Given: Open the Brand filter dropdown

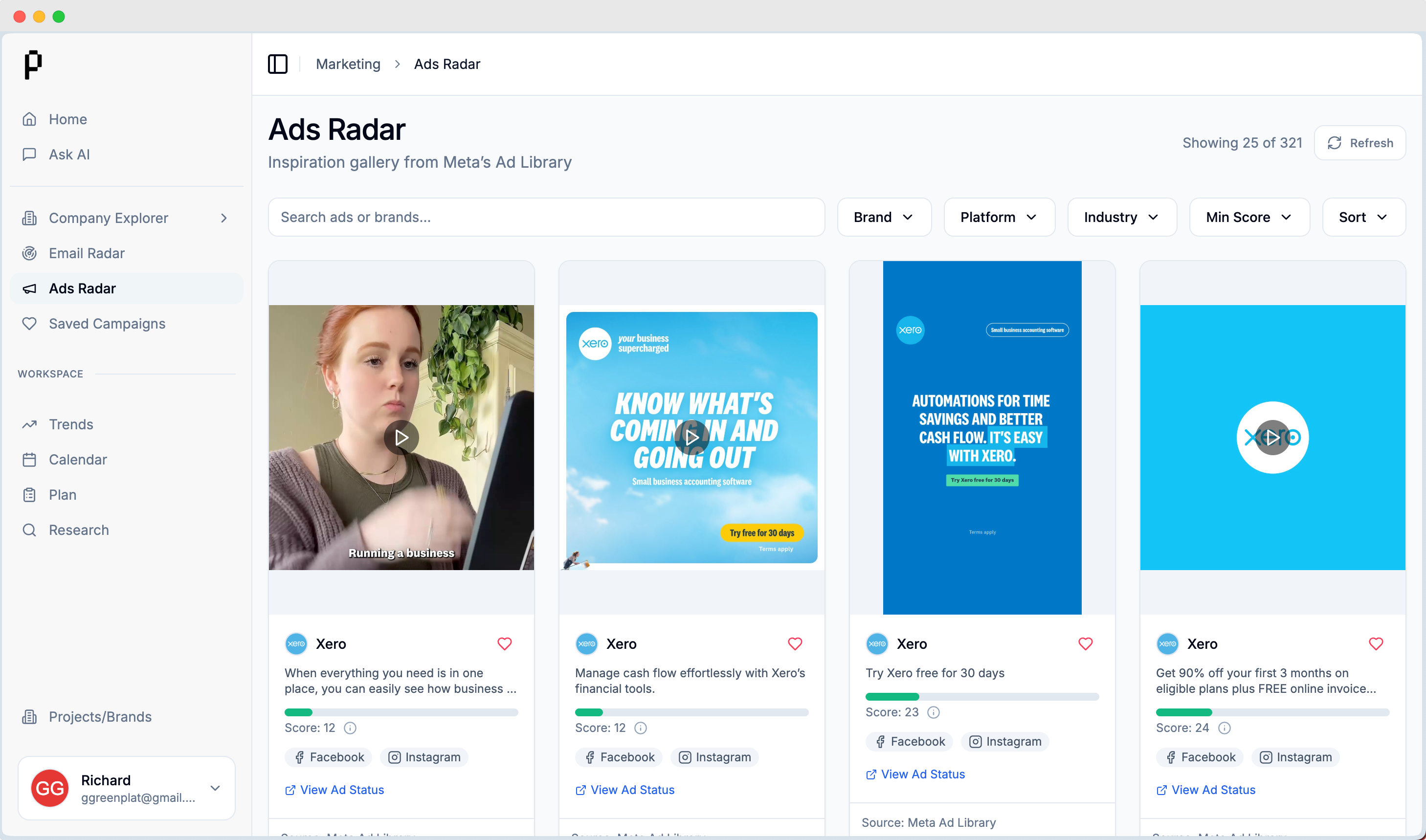Looking at the screenshot, I should pyautogui.click(x=884, y=217).
